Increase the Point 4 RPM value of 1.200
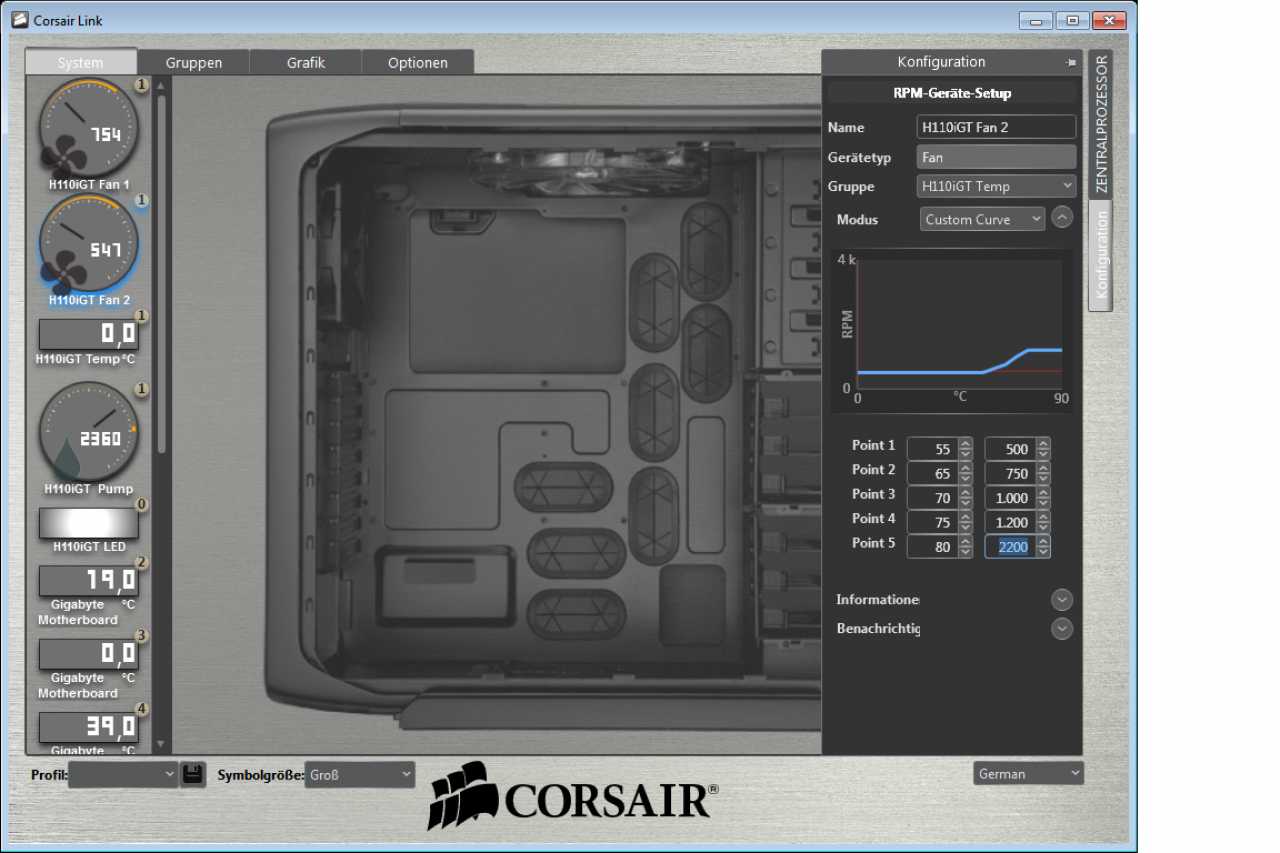This screenshot has height=853, width=1280. click(1043, 517)
